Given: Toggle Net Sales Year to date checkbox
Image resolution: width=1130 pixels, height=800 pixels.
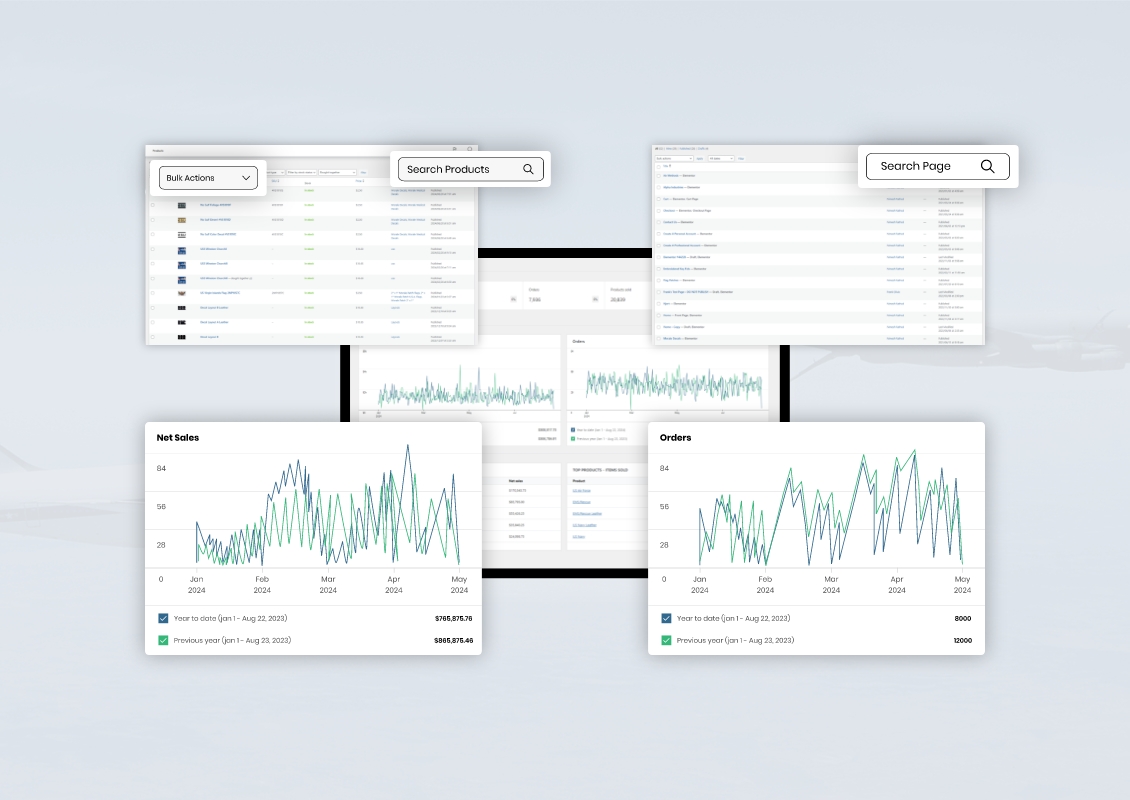Looking at the screenshot, I should [163, 618].
